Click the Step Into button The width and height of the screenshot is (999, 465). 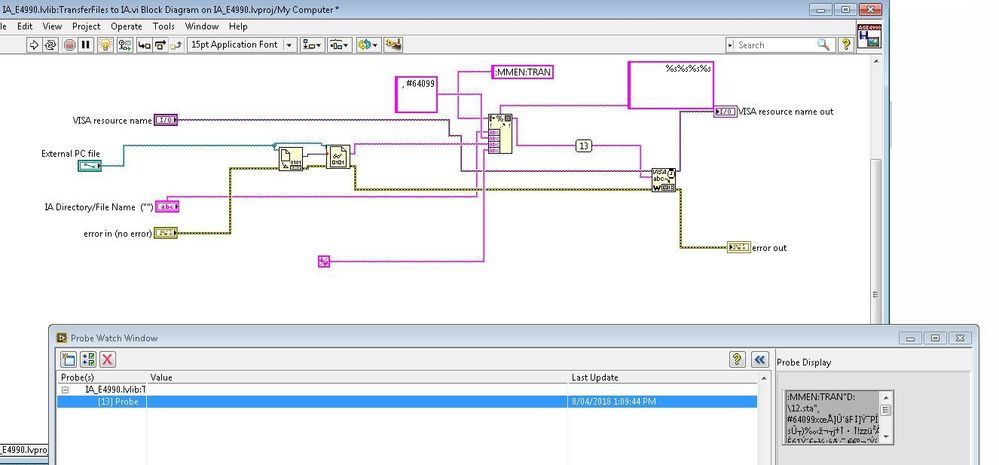coord(145,45)
